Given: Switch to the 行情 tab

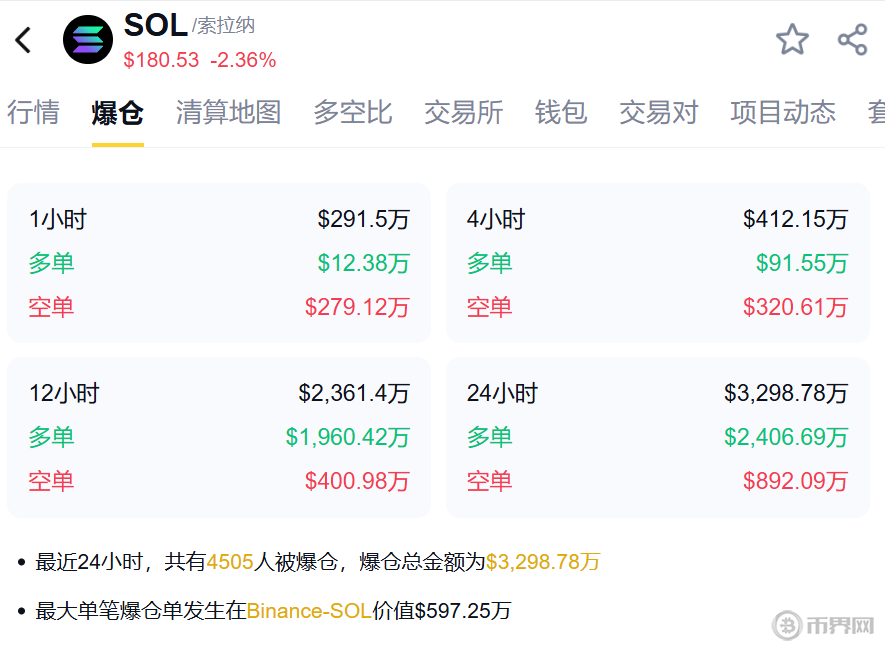Looking at the screenshot, I should 33,112.
